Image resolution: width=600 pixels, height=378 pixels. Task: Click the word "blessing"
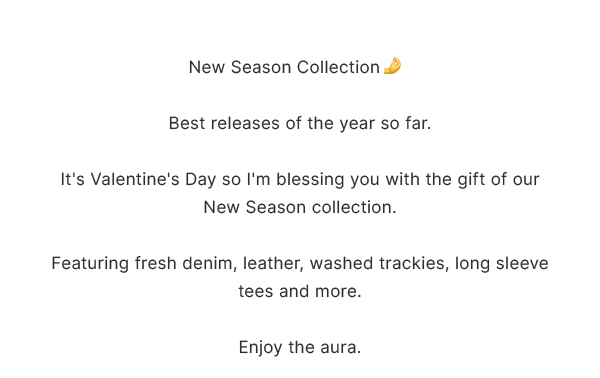pos(310,179)
